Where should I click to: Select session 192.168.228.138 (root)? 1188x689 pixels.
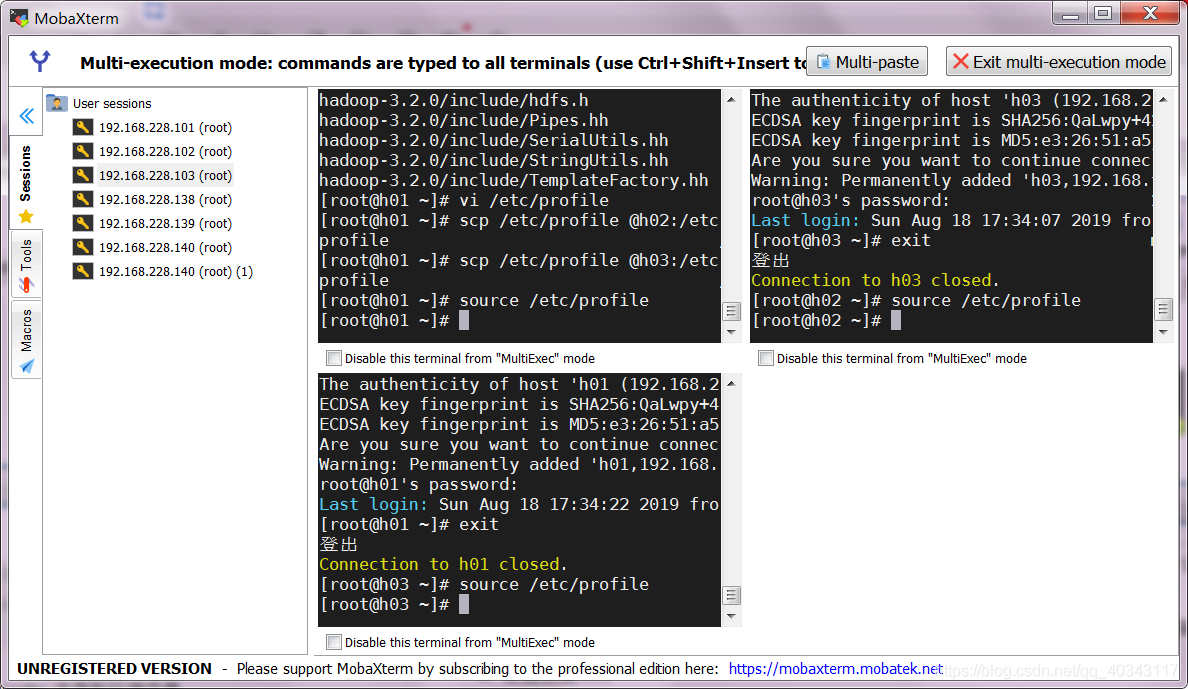[x=165, y=199]
